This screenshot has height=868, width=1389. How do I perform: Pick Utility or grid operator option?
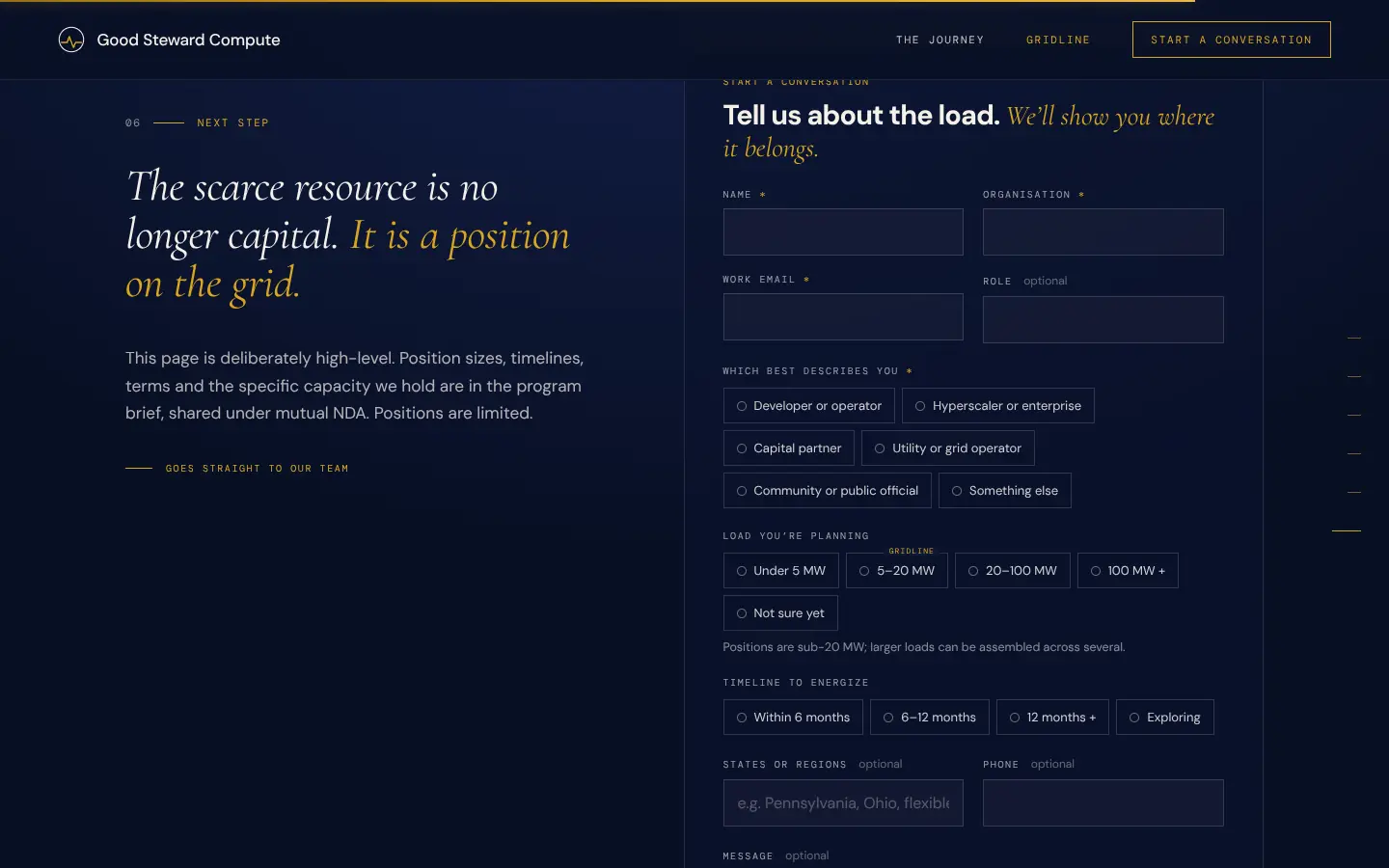(x=948, y=448)
